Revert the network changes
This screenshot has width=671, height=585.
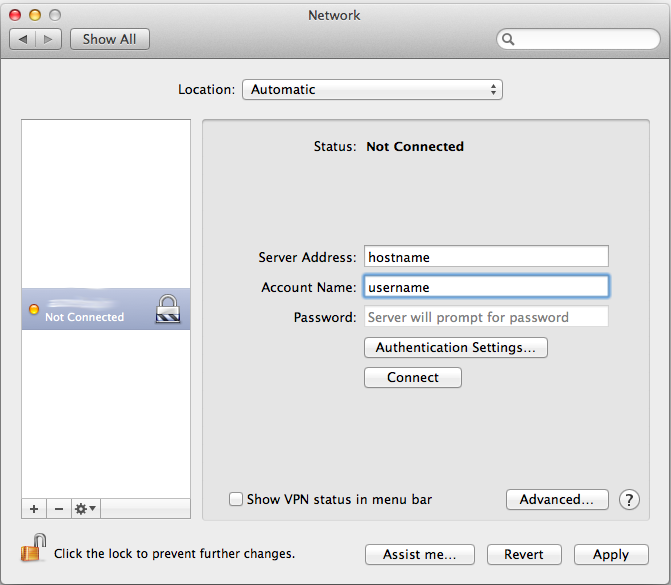point(524,554)
